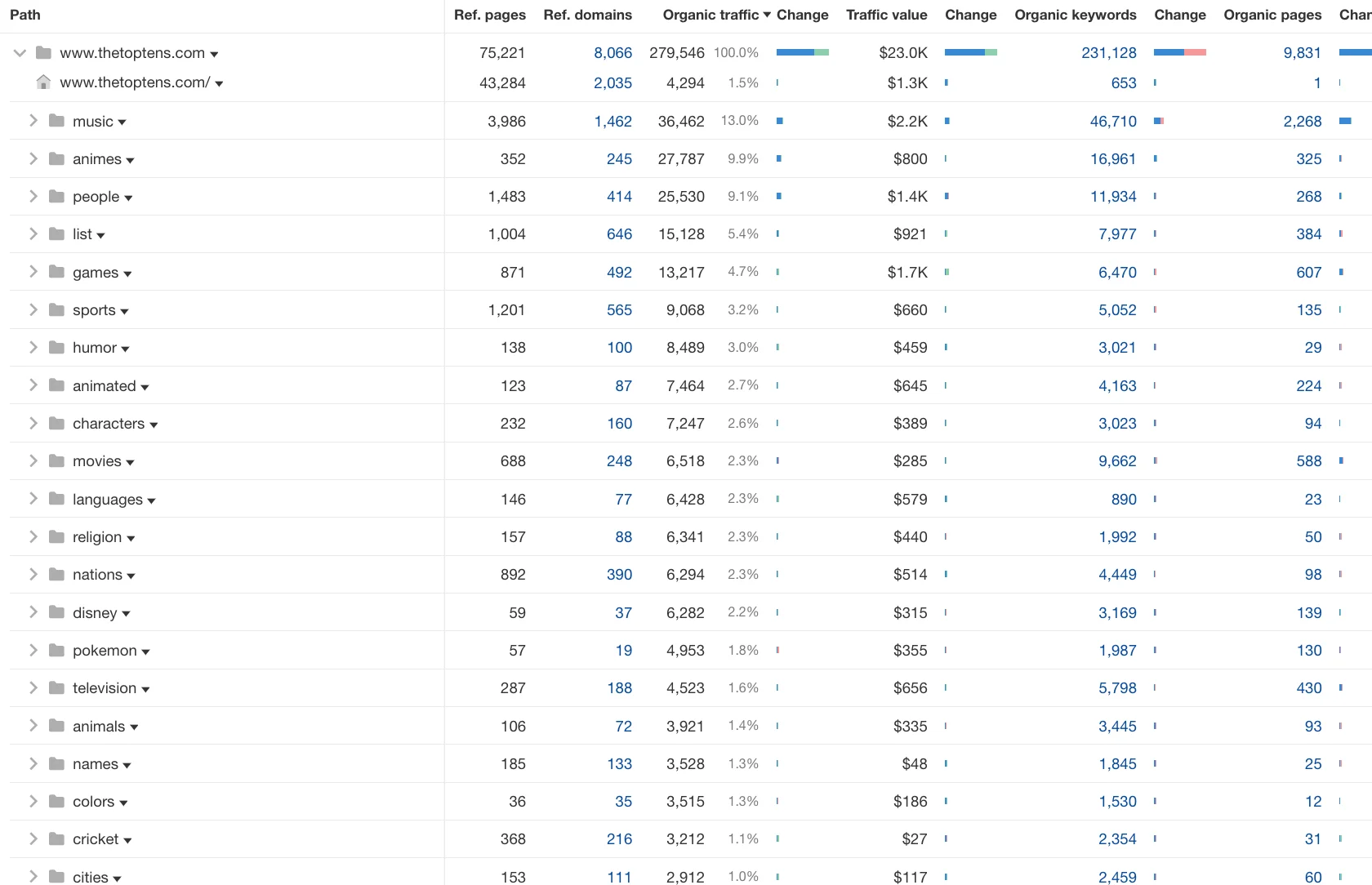The image size is (1372, 885).
Task: Open the dropdown arrow next to music
Action: (122, 122)
